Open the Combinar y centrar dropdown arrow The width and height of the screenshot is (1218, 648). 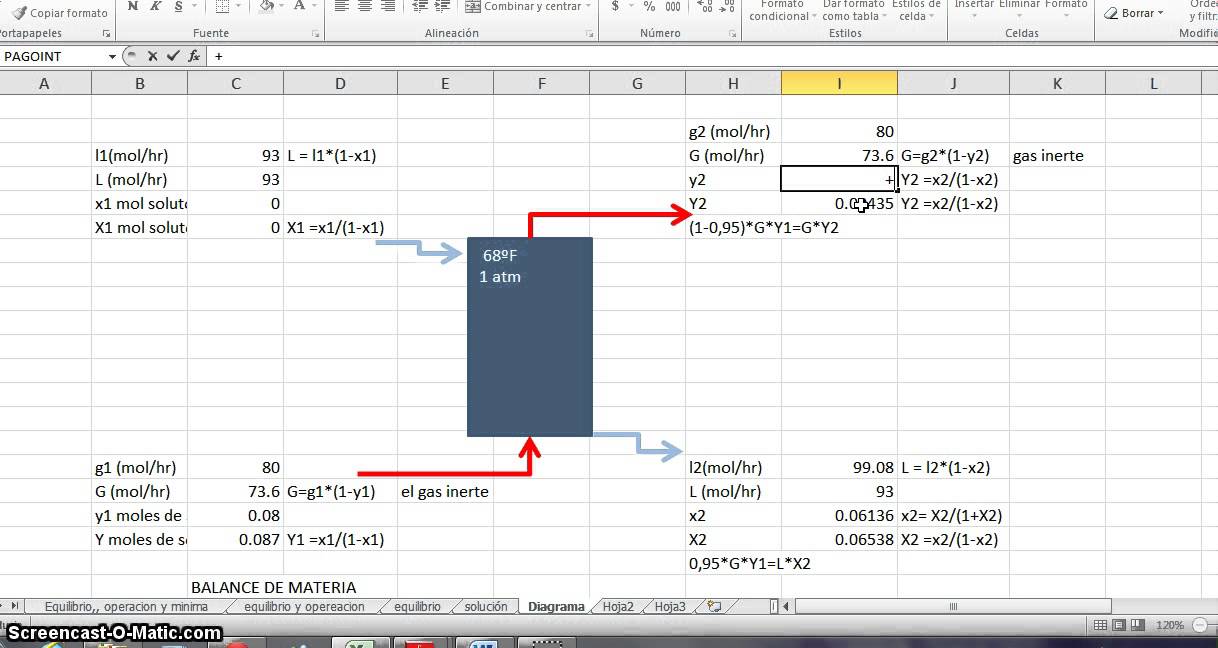[x=590, y=6]
